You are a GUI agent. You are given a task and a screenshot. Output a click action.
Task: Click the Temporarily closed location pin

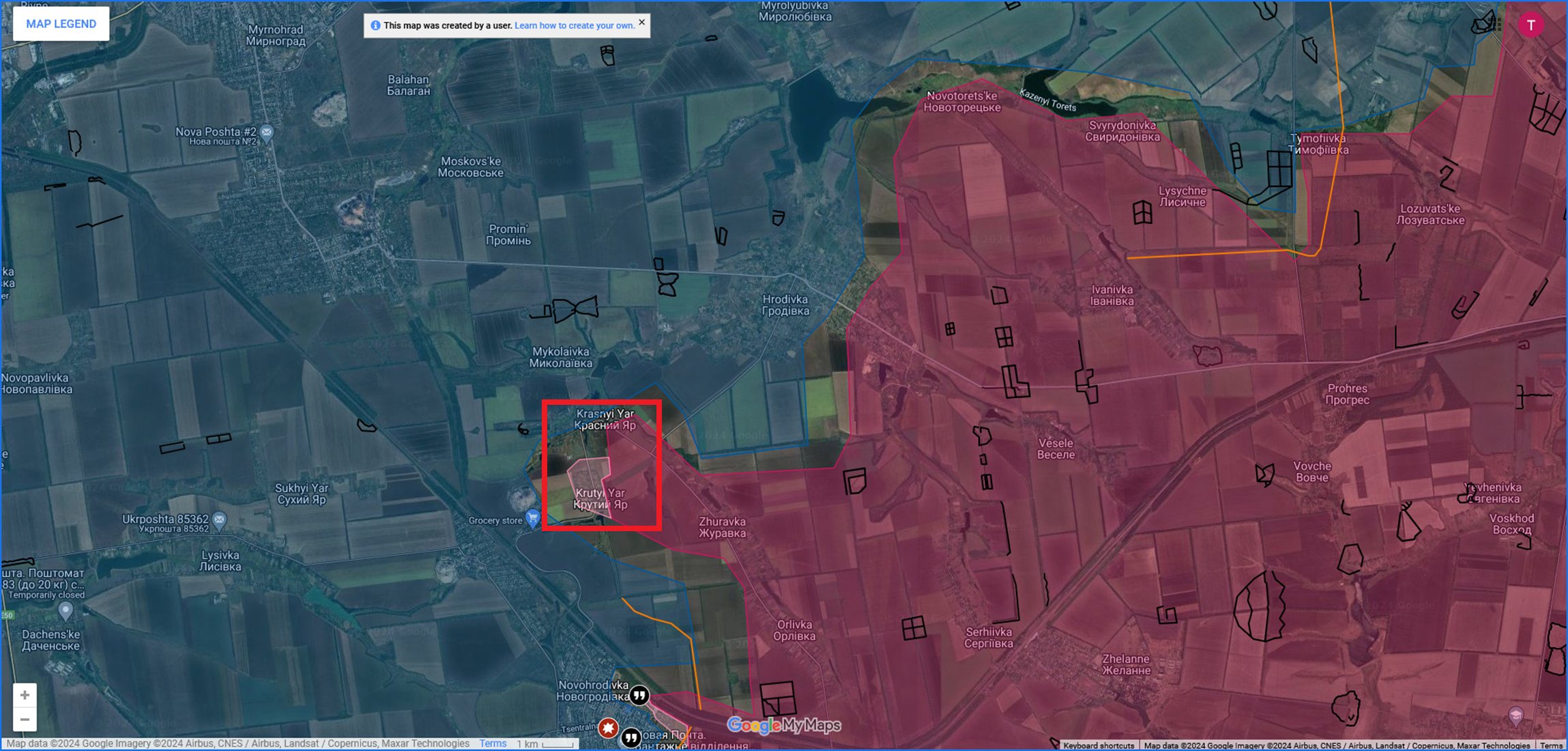coord(66,609)
